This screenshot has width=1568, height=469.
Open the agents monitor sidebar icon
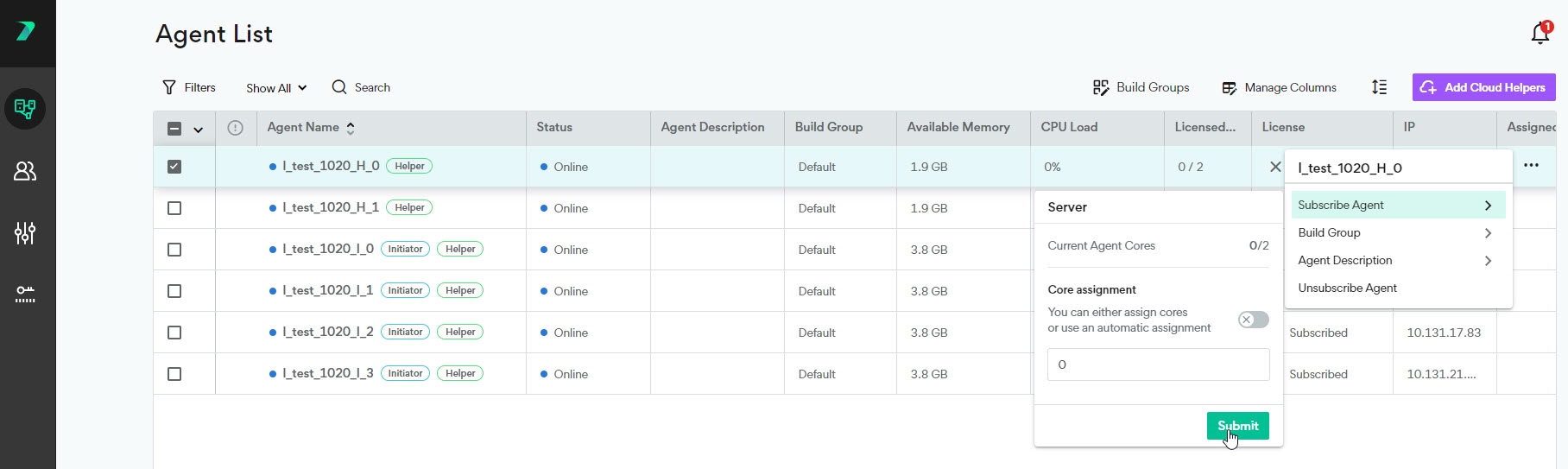tap(25, 109)
